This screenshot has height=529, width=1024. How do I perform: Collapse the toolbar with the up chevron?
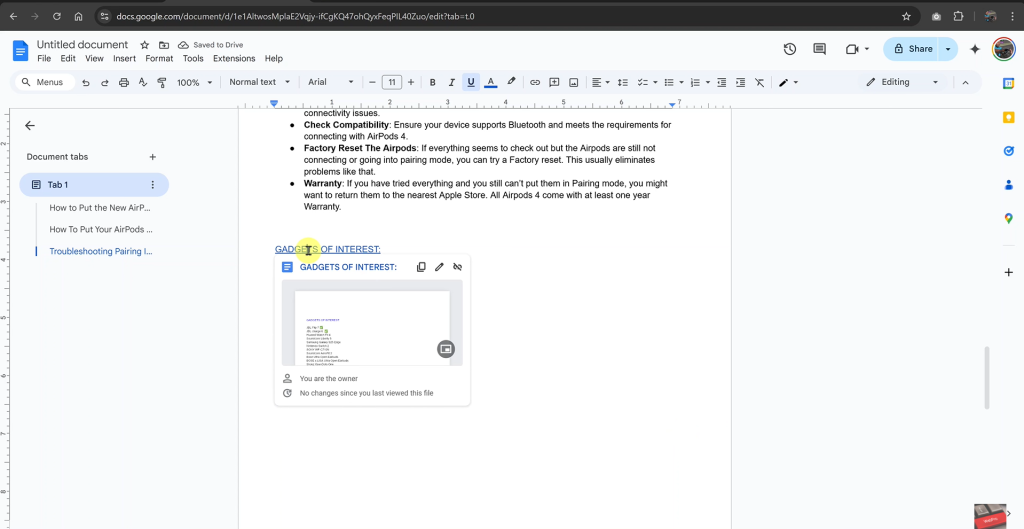point(965,82)
